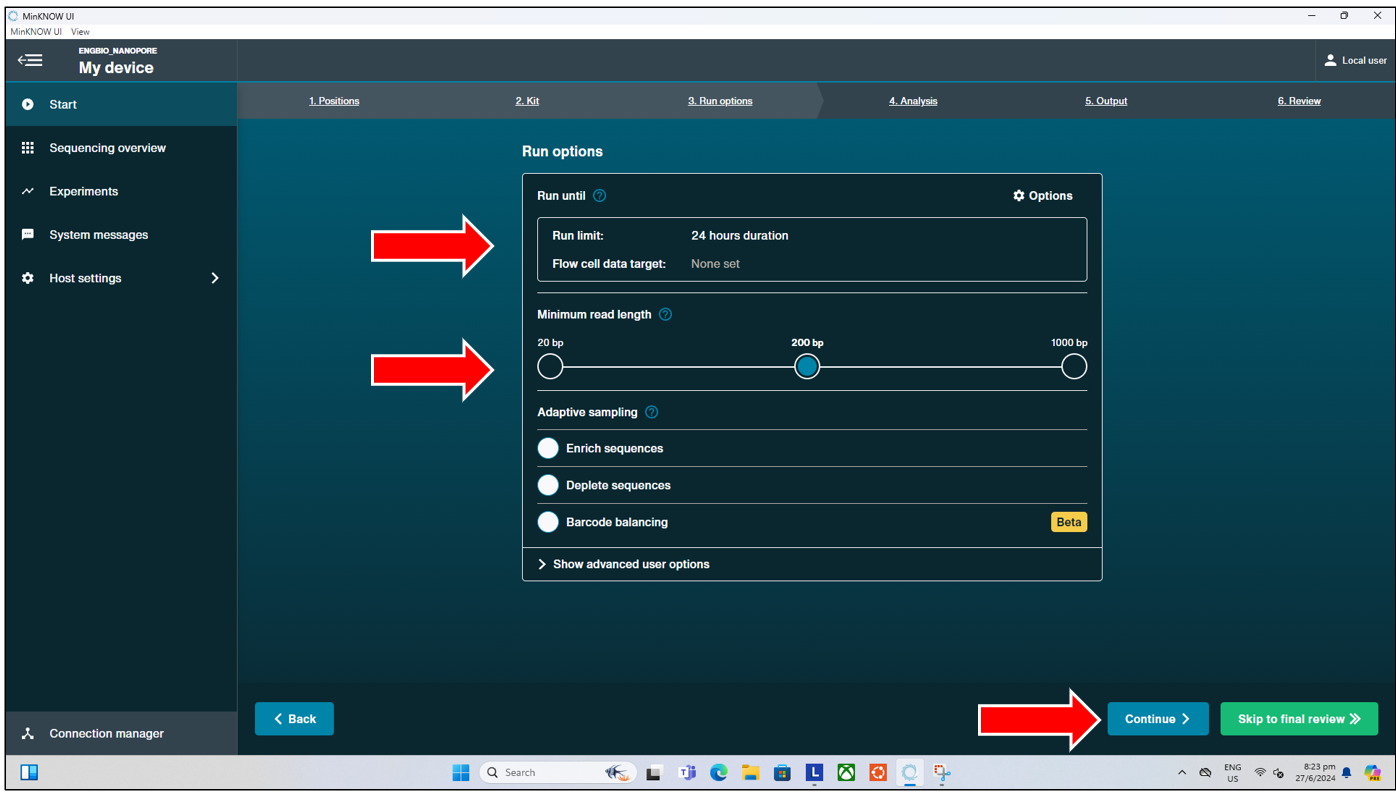The width and height of the screenshot is (1396, 792).
Task: Click the Host settings gear icon
Action: pyautogui.click(x=28, y=278)
